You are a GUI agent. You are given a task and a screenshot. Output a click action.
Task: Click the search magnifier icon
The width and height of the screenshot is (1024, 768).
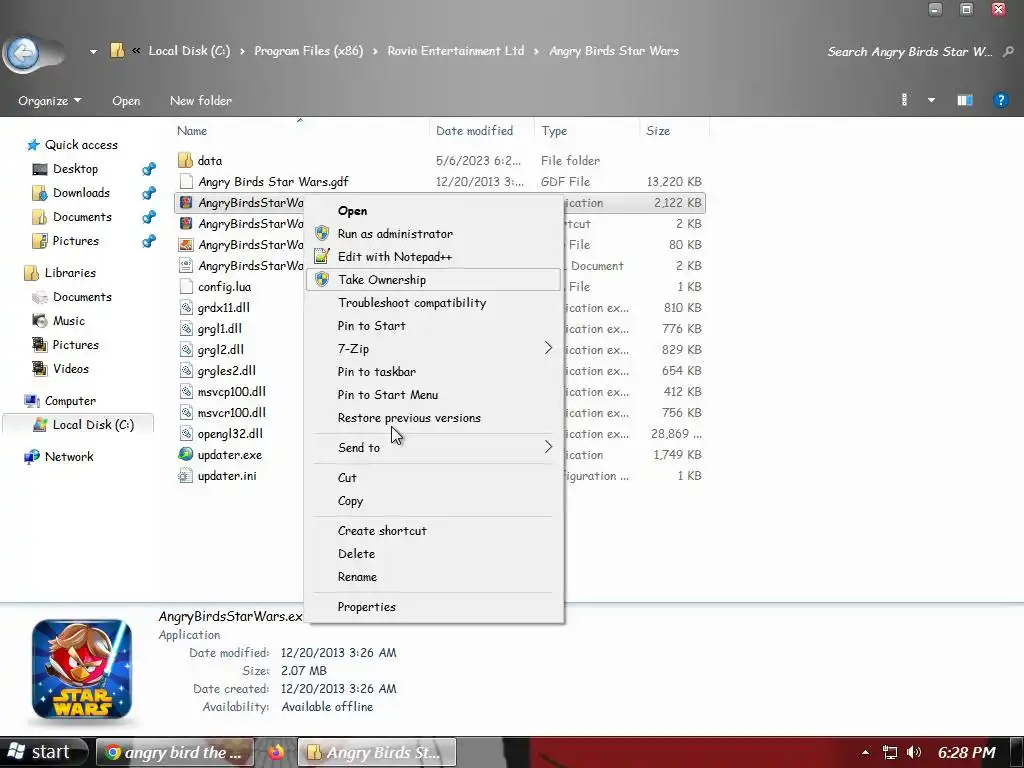[1008, 51]
